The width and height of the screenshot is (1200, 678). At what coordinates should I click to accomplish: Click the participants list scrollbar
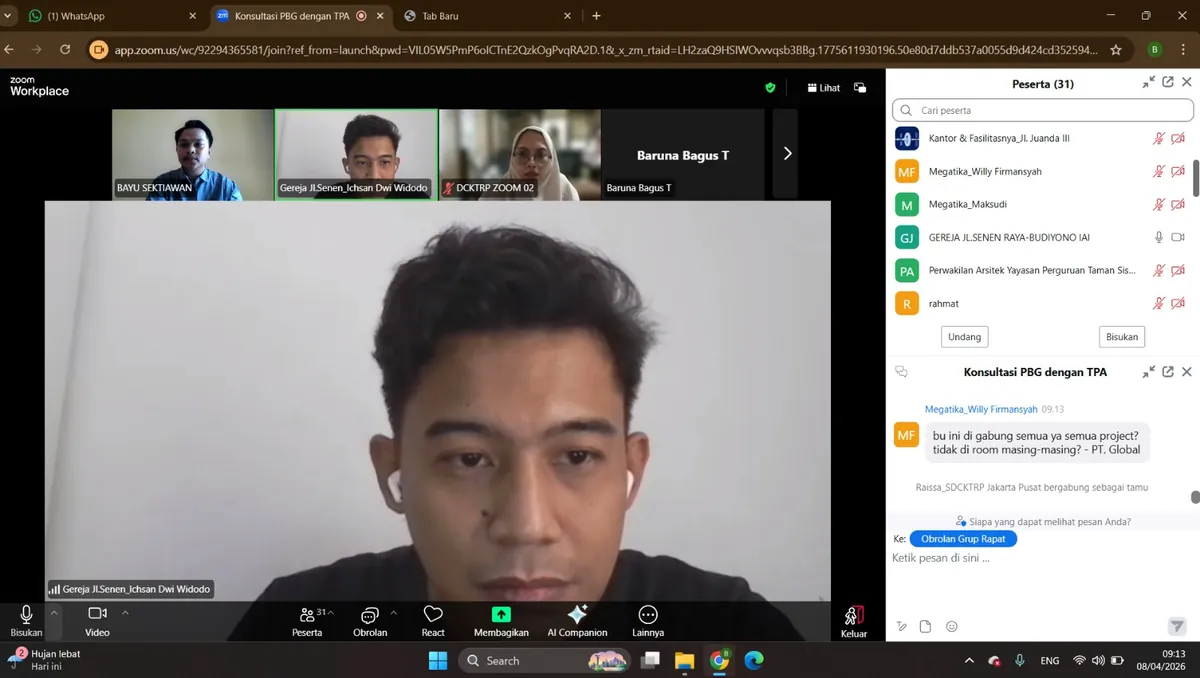coord(1195,178)
